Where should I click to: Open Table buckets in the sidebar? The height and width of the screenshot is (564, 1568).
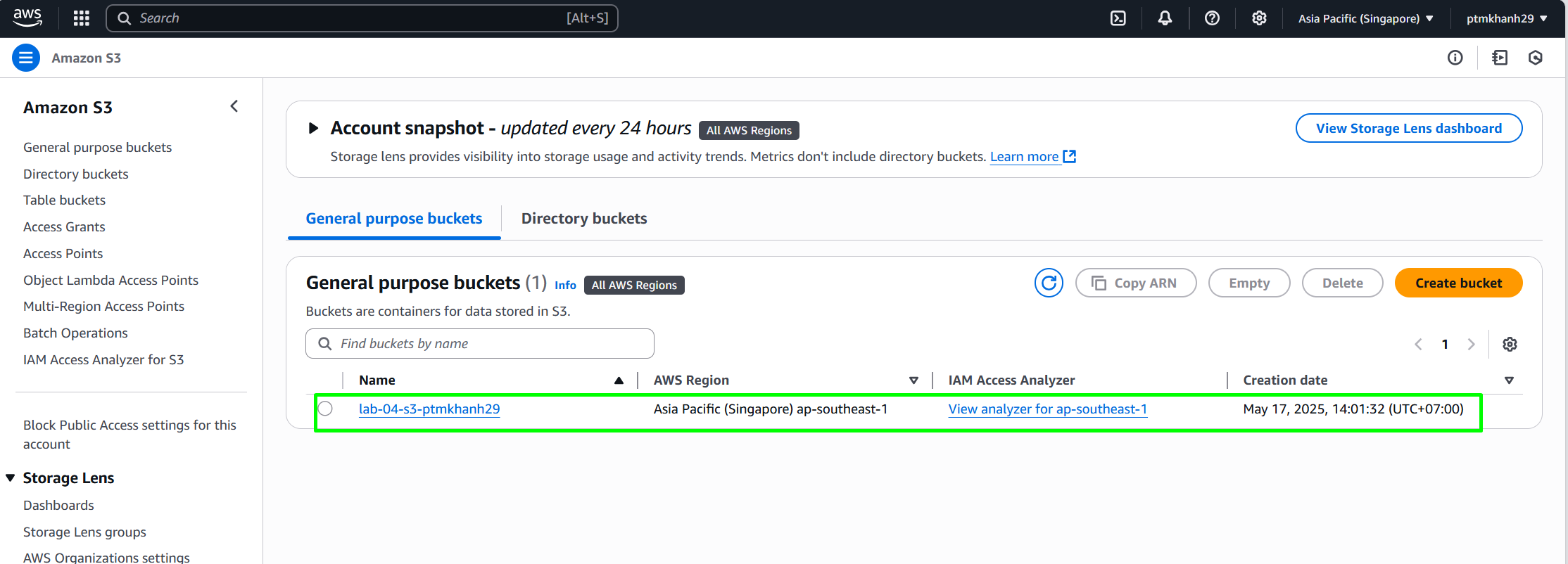click(x=64, y=200)
